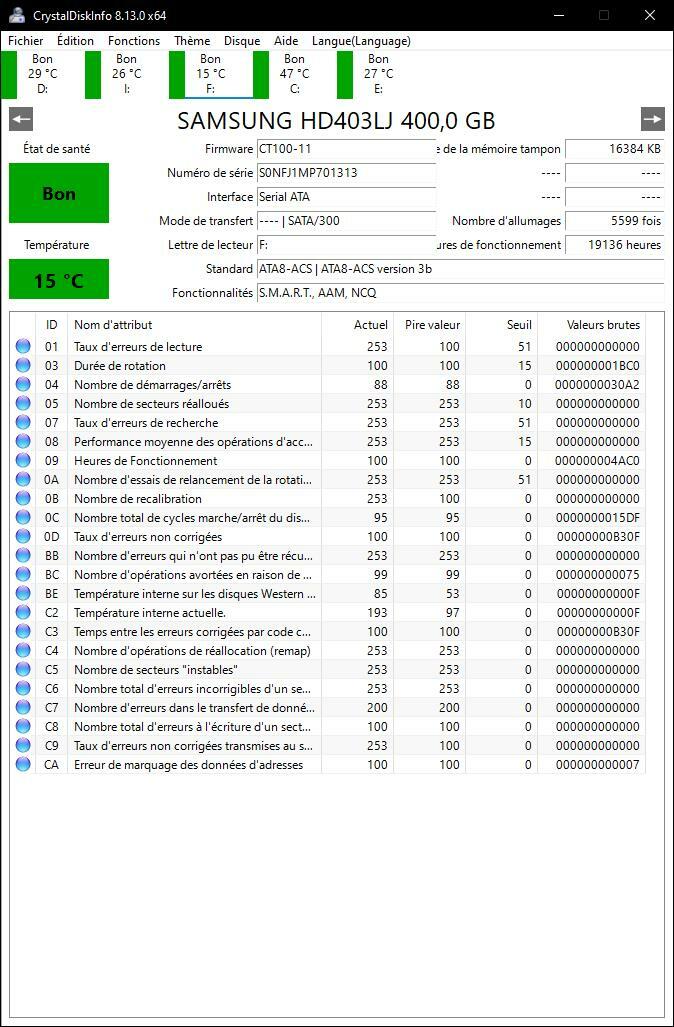Screen dimensions: 674x1027
Task: Click the Standard field ATA8-ACS version 3b
Action: [x=460, y=269]
